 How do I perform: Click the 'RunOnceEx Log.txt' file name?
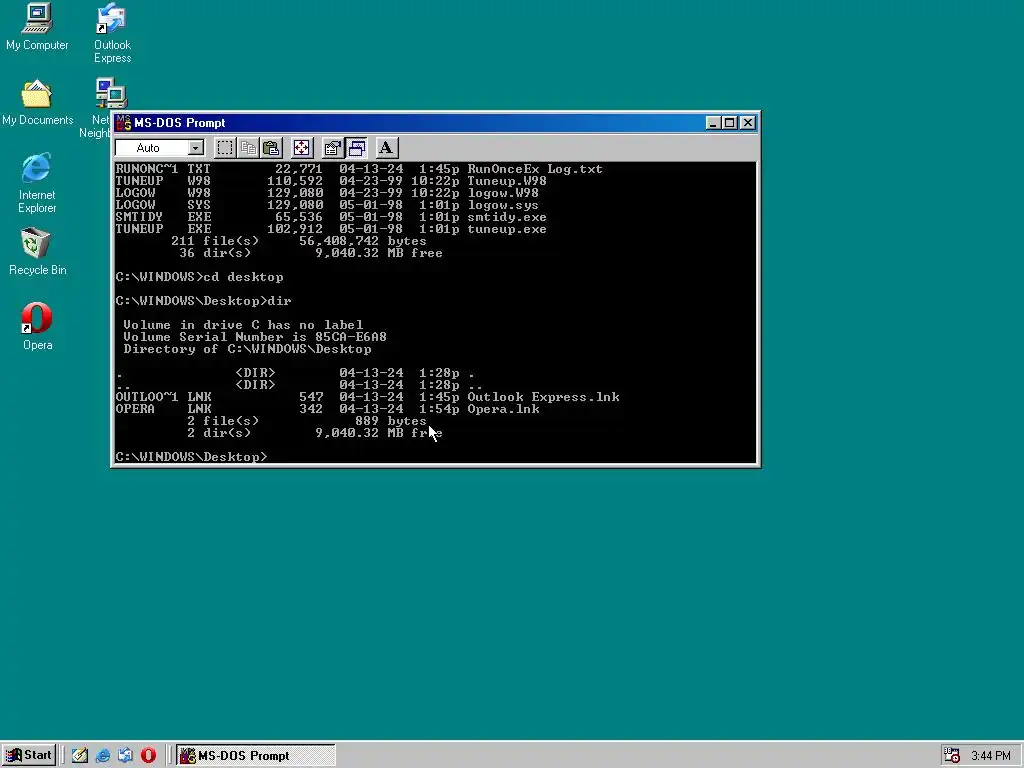pos(535,168)
